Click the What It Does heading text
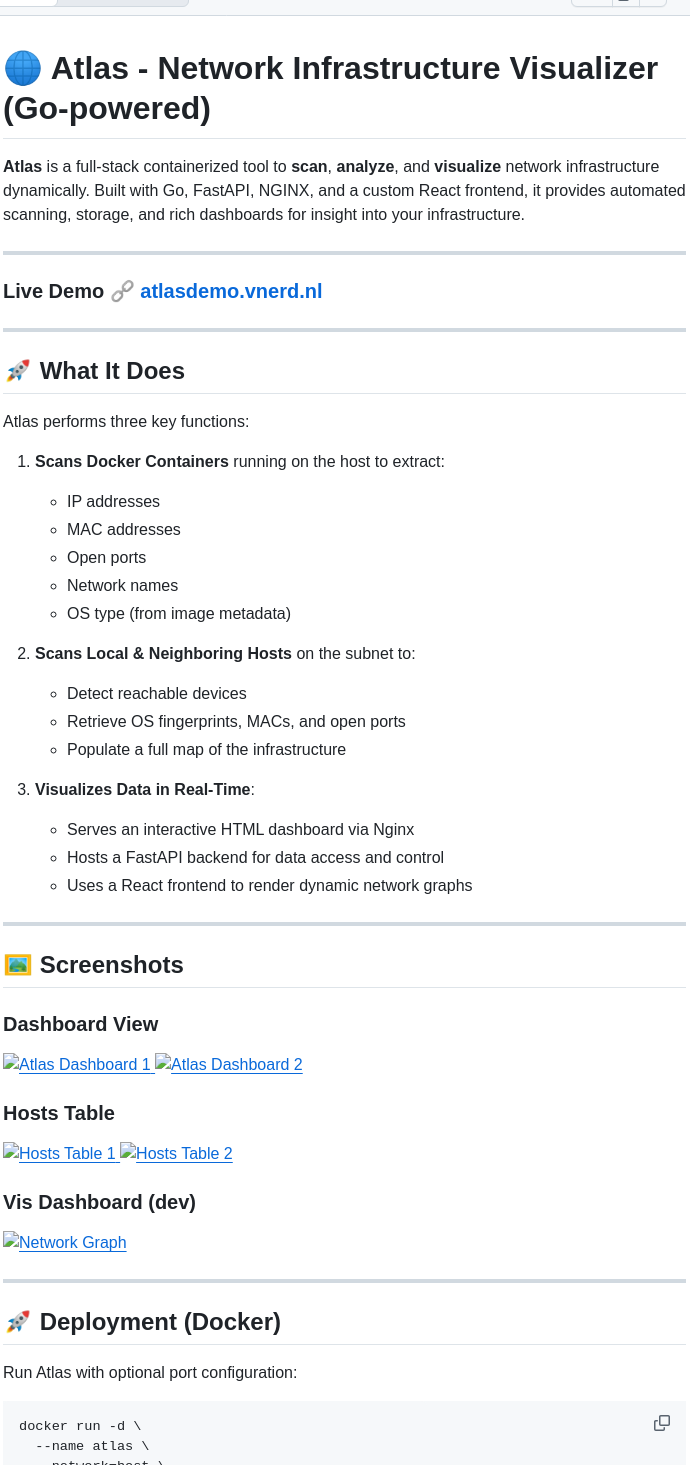 coord(112,371)
